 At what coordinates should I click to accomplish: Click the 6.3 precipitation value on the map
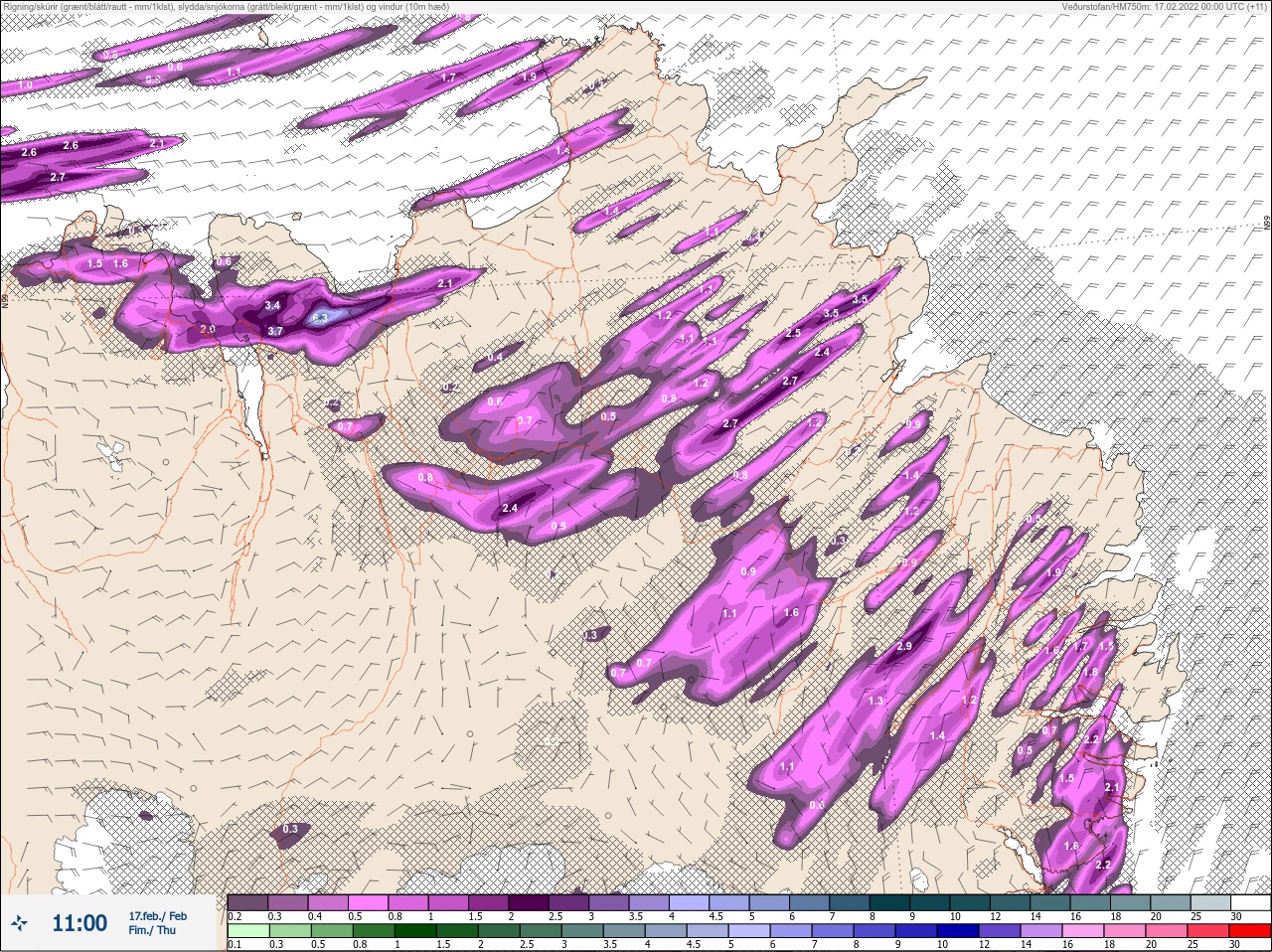[x=320, y=318]
